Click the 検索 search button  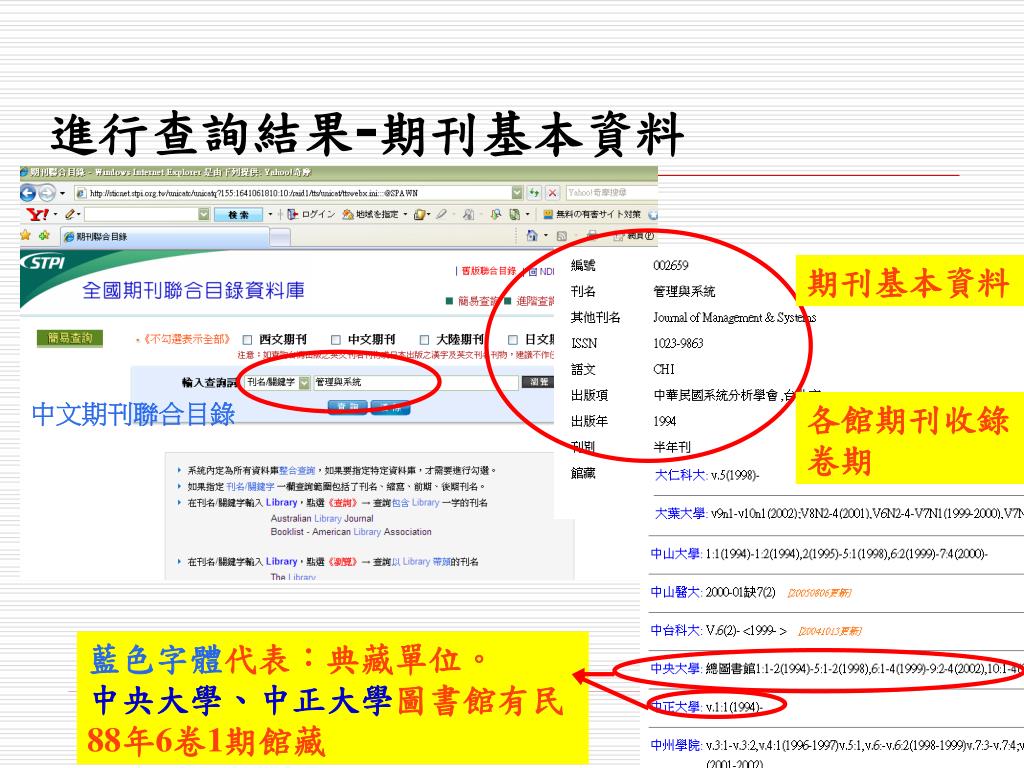click(238, 214)
